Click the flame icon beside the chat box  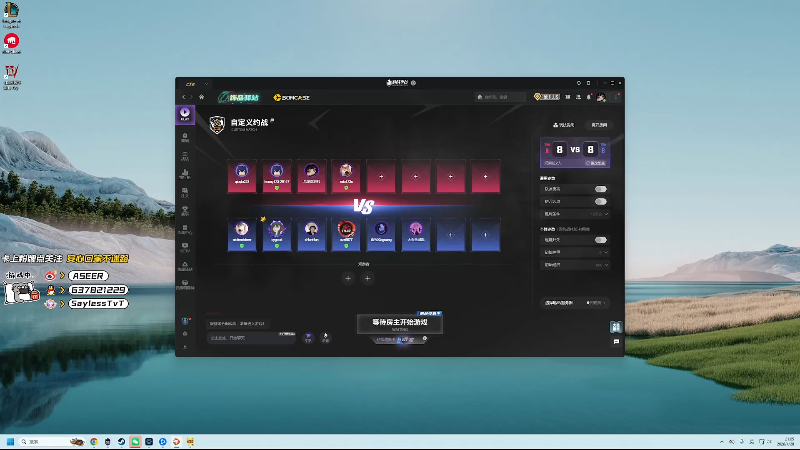coord(326,337)
